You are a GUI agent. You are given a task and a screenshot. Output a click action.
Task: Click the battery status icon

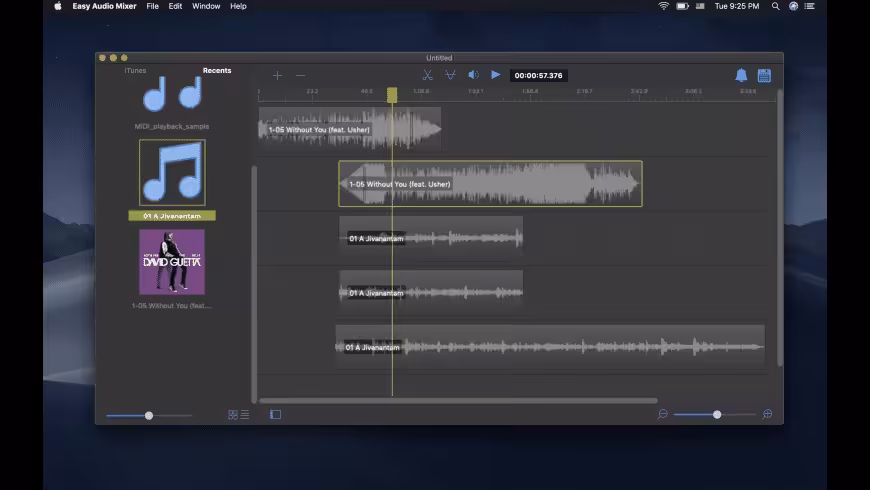pyautogui.click(x=682, y=6)
